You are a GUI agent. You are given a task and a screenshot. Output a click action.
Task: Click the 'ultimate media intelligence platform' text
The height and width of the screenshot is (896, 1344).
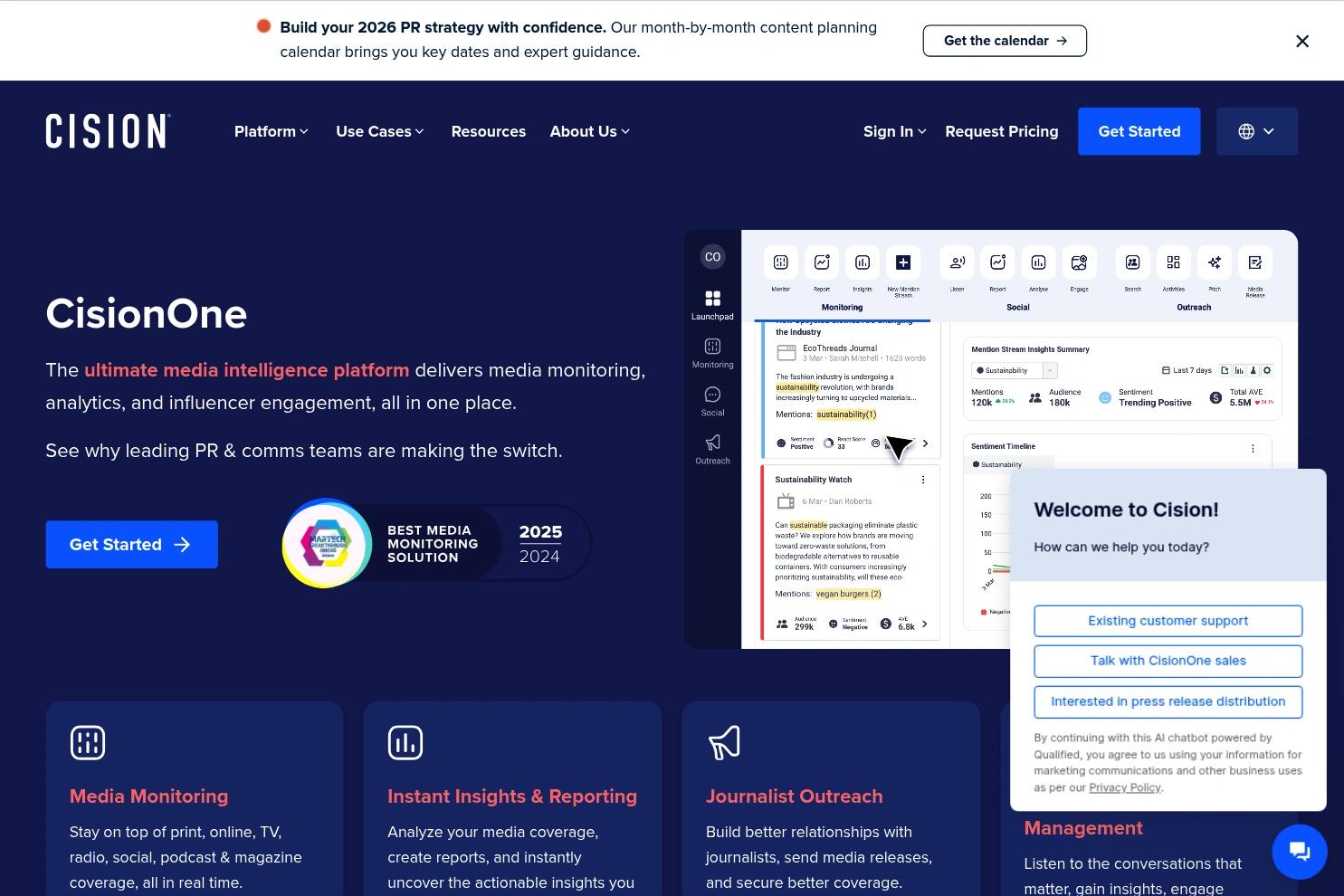(246, 370)
